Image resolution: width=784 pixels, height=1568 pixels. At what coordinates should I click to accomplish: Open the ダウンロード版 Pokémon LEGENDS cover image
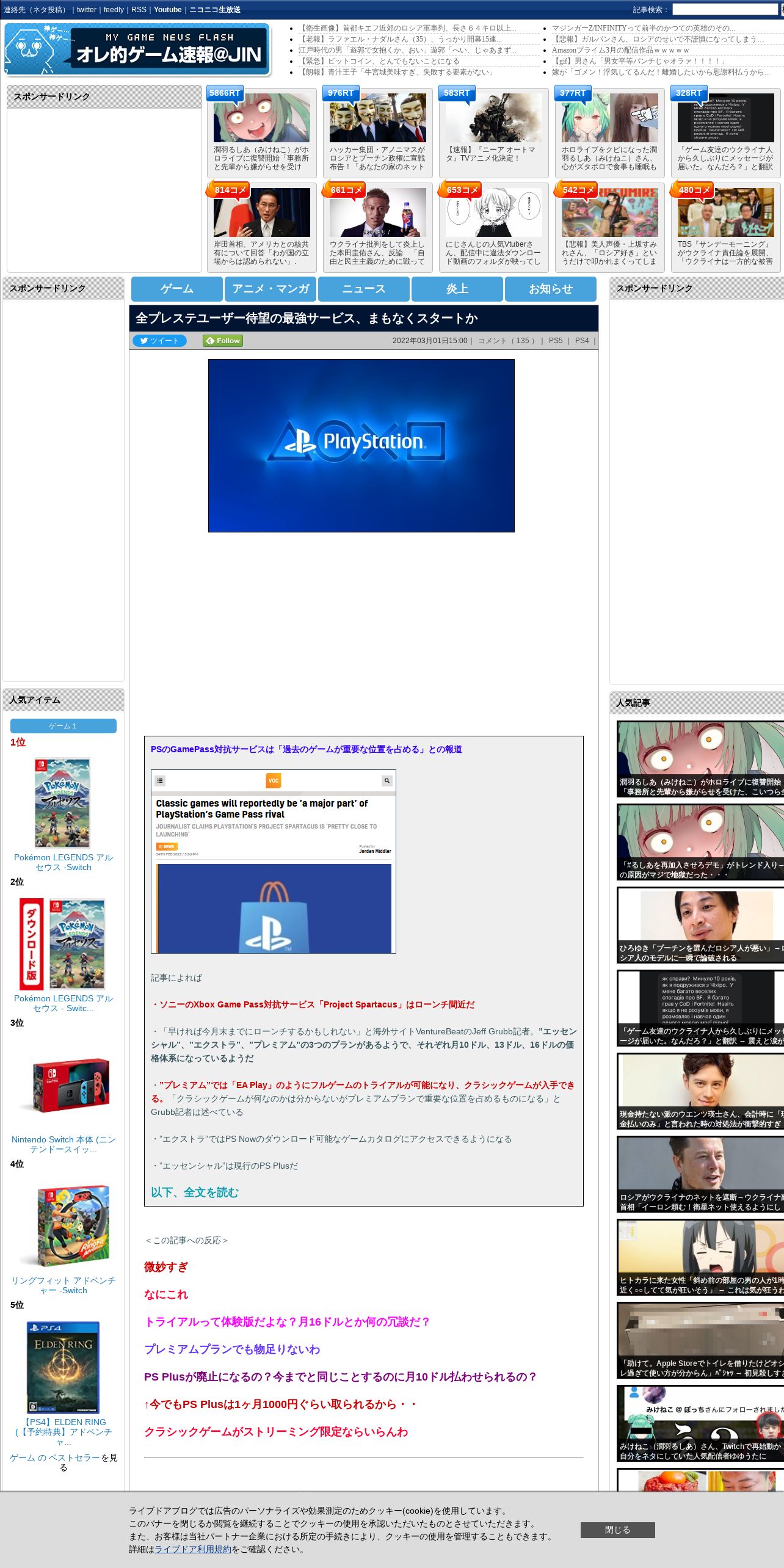pyautogui.click(x=62, y=944)
